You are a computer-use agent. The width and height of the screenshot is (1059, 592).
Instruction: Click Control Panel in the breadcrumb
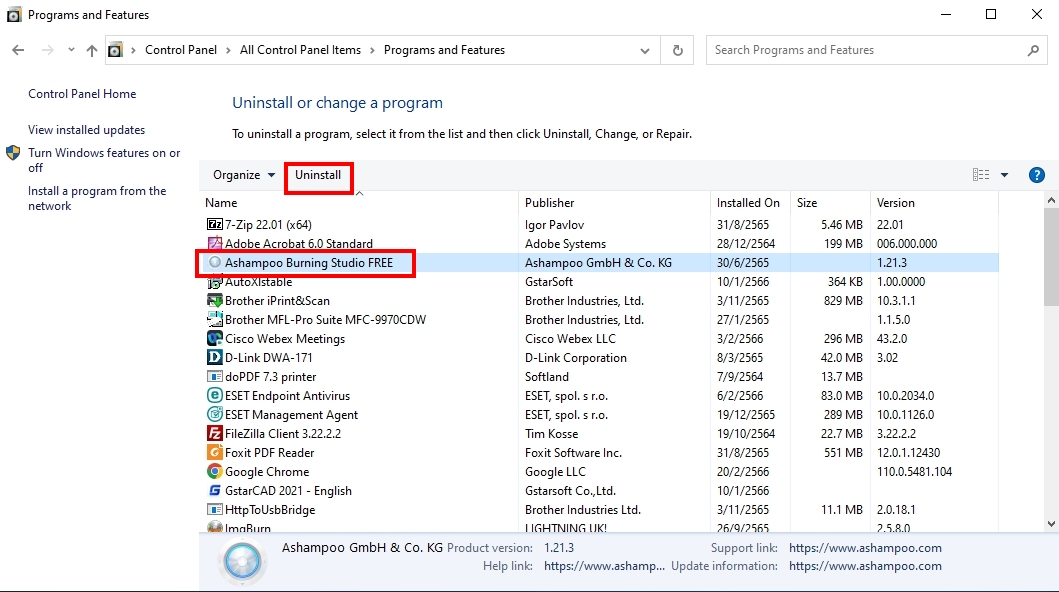(181, 50)
